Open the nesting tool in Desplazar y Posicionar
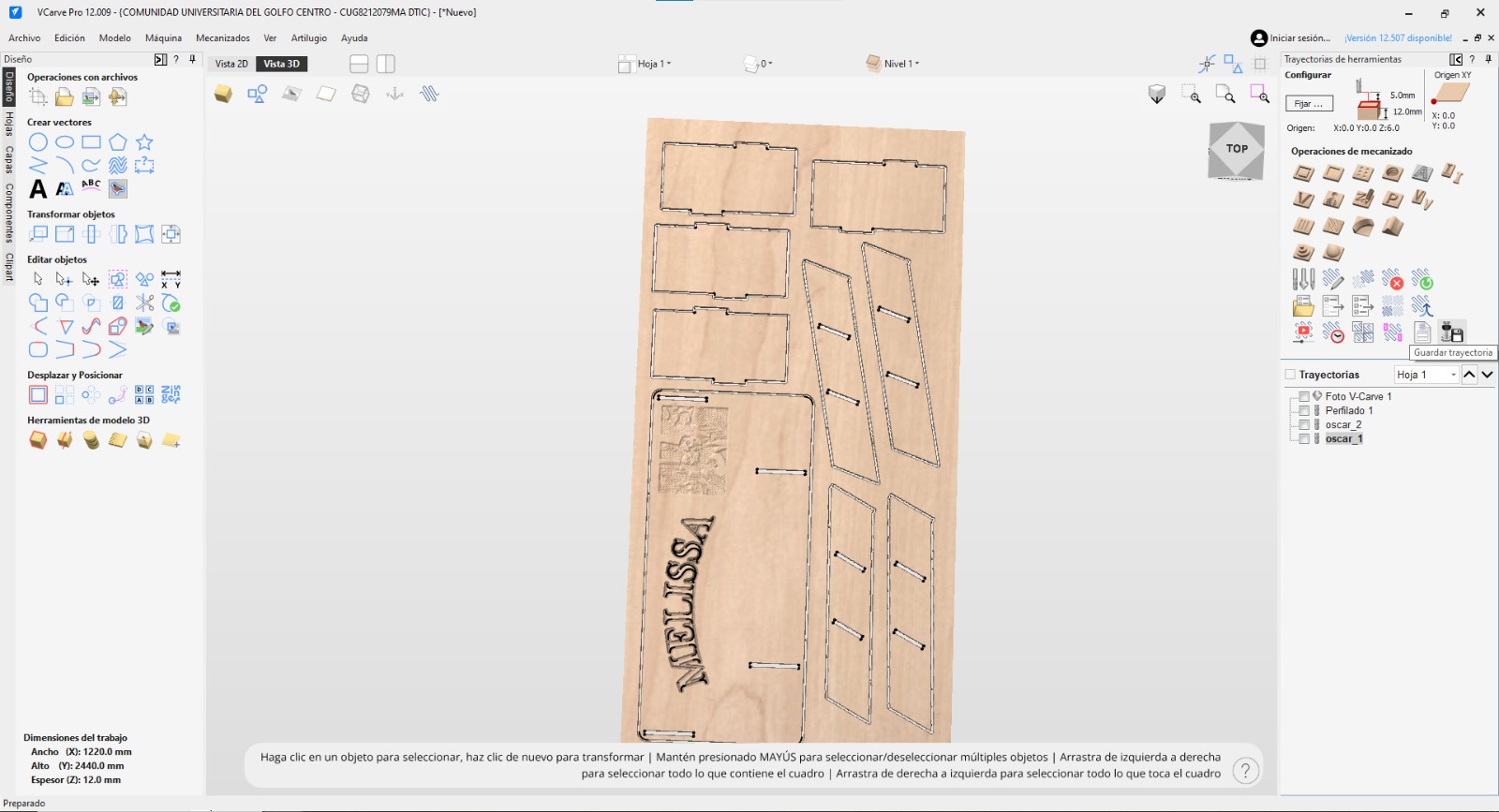The image size is (1499, 812). 171,394
